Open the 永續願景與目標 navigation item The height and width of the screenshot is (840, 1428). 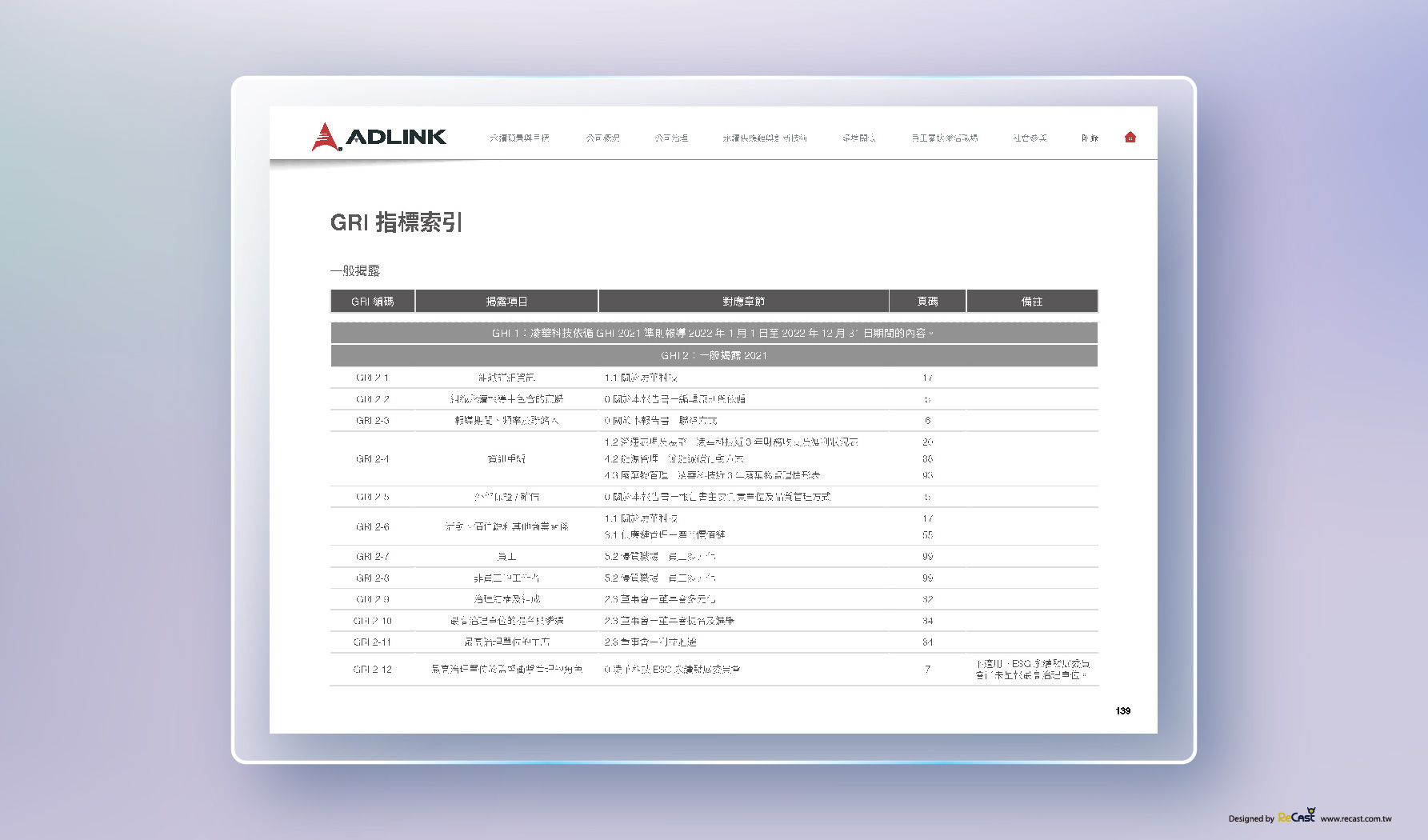[x=519, y=138]
